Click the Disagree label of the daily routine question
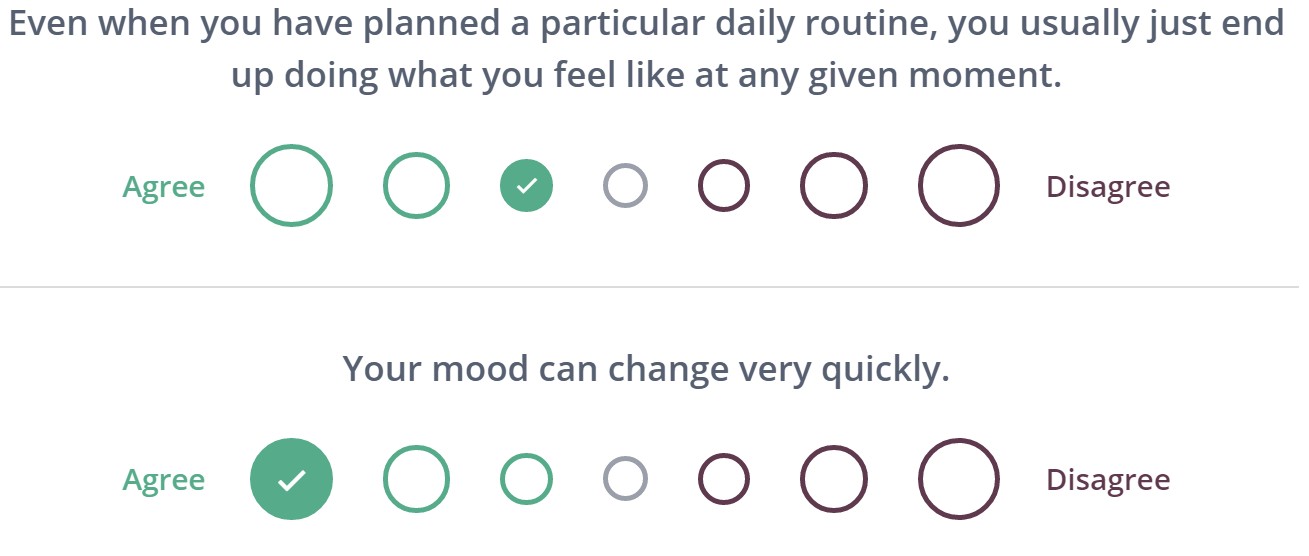 pyautogui.click(x=1108, y=187)
